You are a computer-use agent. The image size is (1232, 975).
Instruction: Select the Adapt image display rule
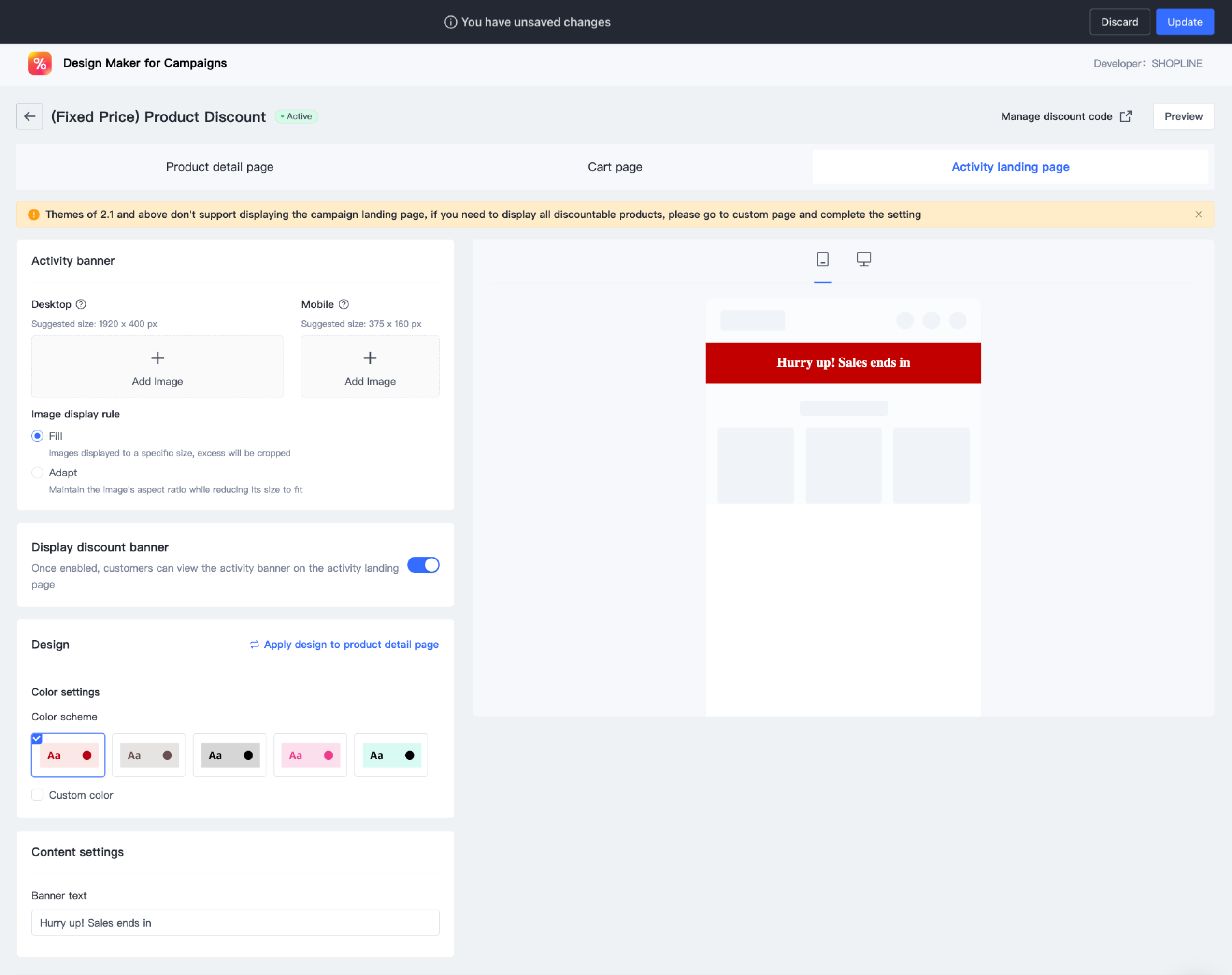38,473
